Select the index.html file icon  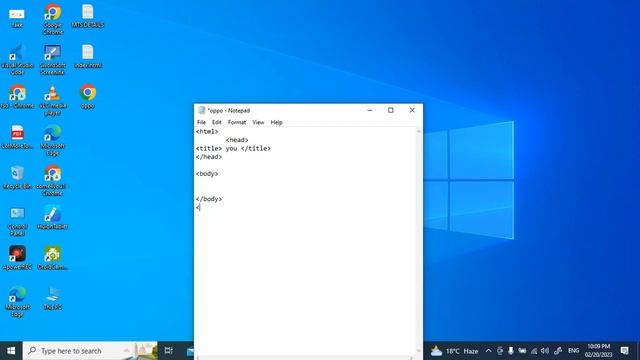88,56
